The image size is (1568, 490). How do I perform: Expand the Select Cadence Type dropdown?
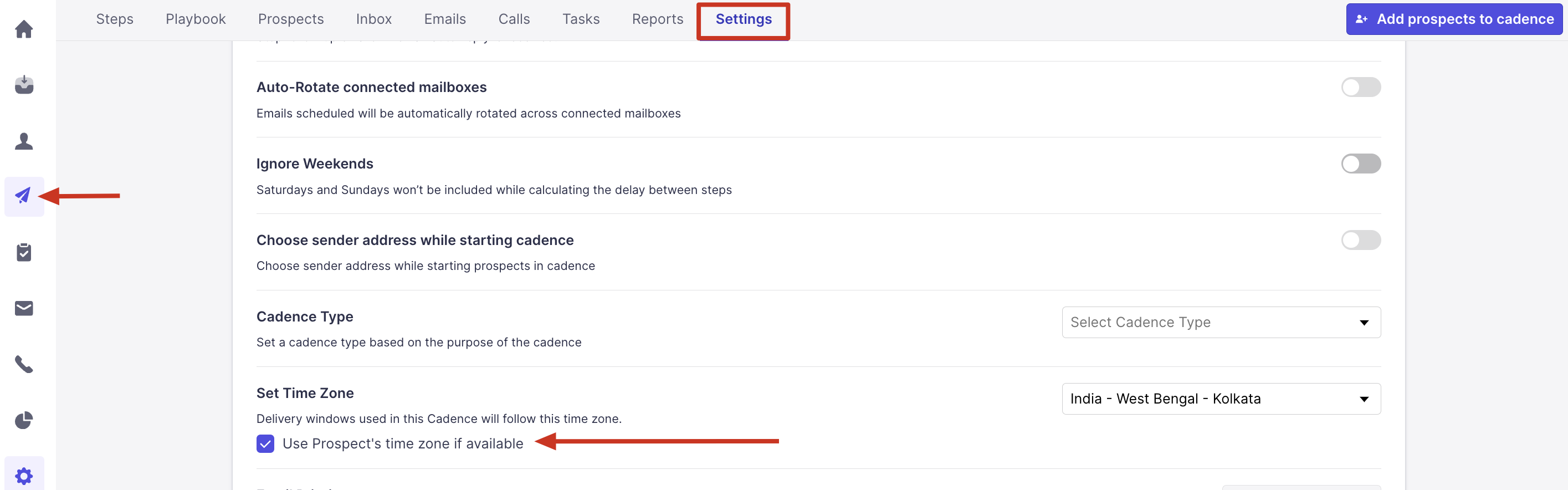1221,322
